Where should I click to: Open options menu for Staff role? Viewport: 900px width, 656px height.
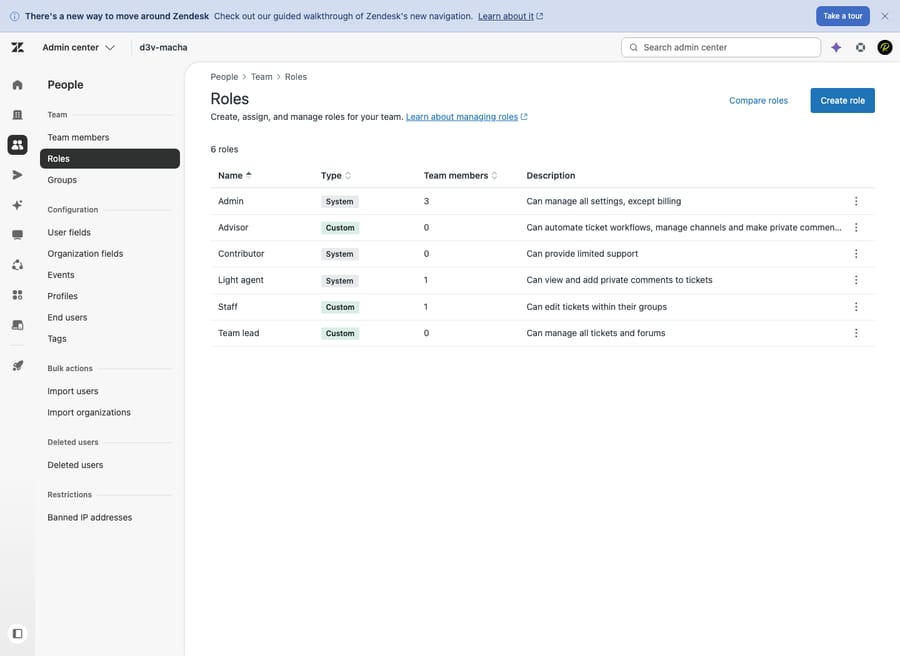856,307
